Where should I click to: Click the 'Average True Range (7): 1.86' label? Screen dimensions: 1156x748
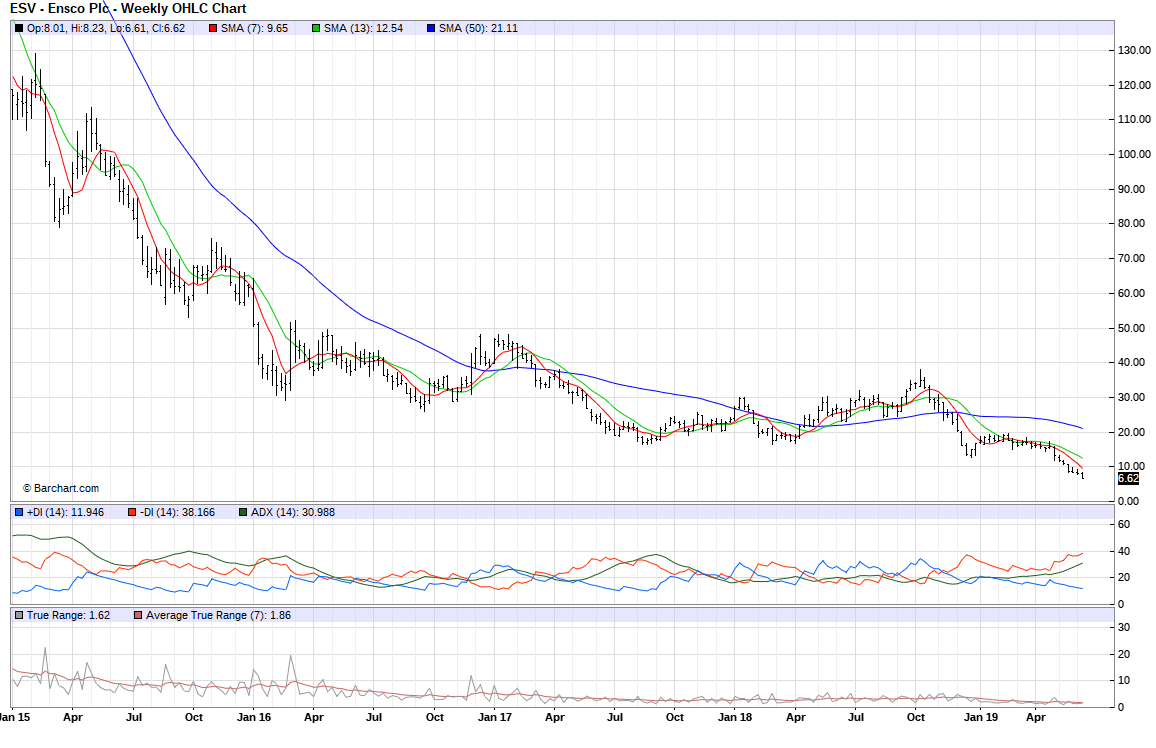218,615
